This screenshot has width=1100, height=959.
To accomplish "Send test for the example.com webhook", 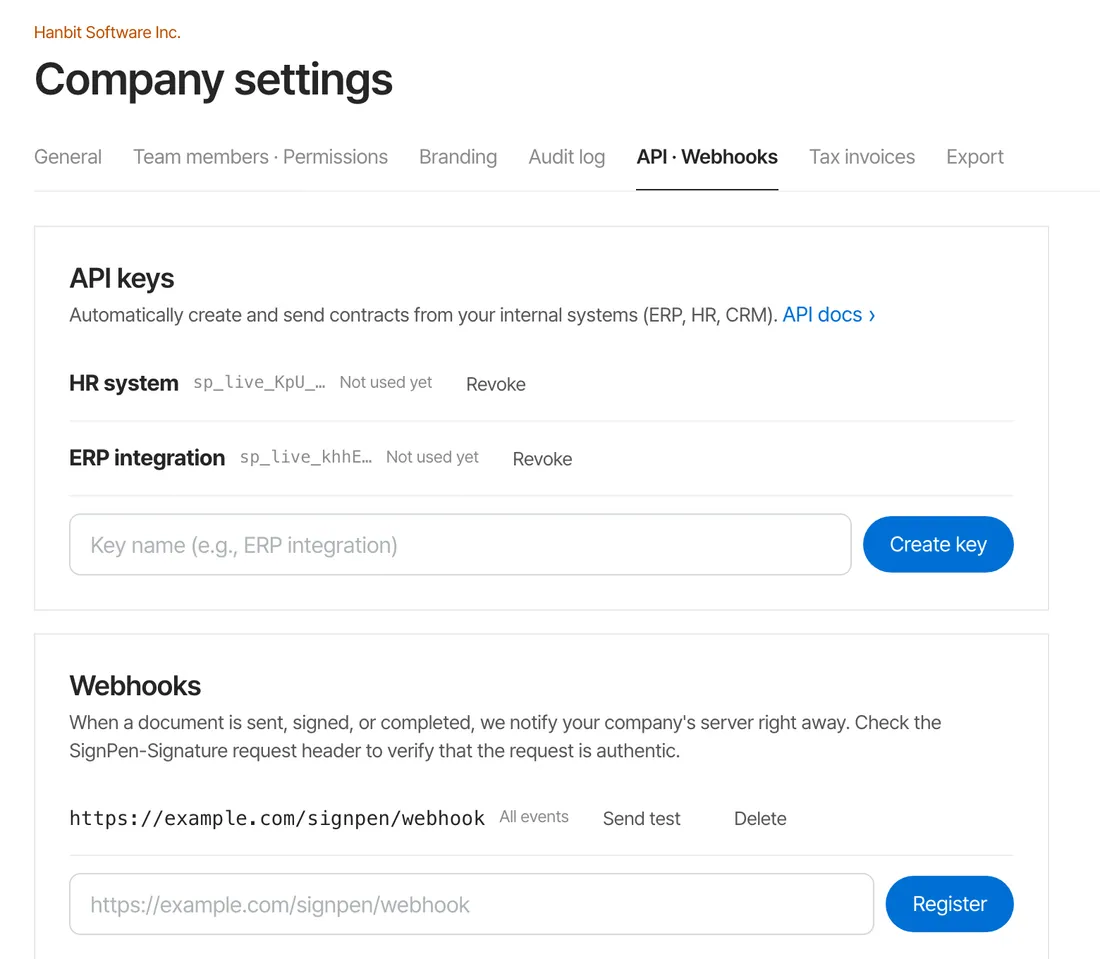I will [x=642, y=819].
